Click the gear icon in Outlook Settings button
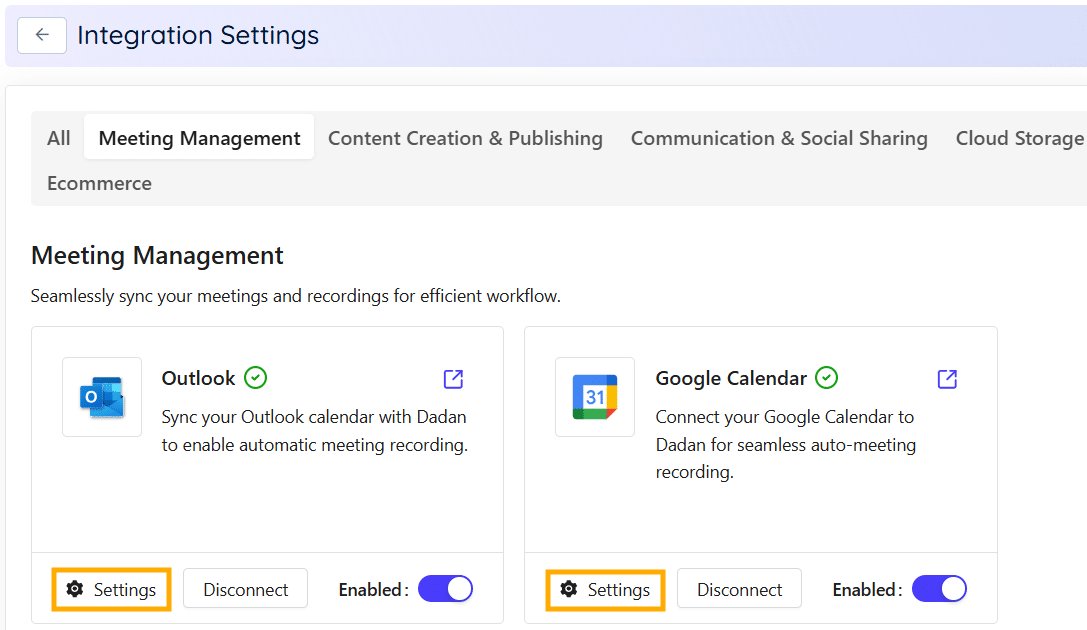1087x630 pixels. tap(74, 589)
